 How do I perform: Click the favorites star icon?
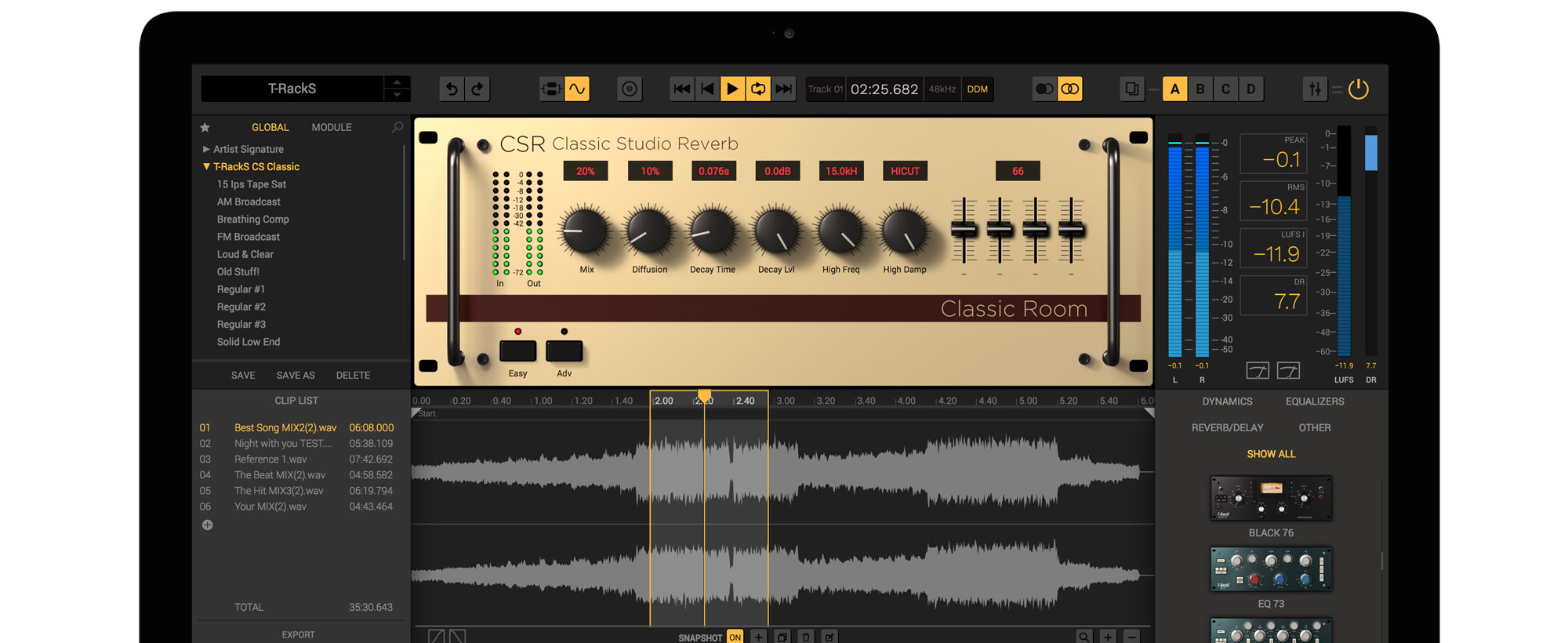[x=205, y=127]
